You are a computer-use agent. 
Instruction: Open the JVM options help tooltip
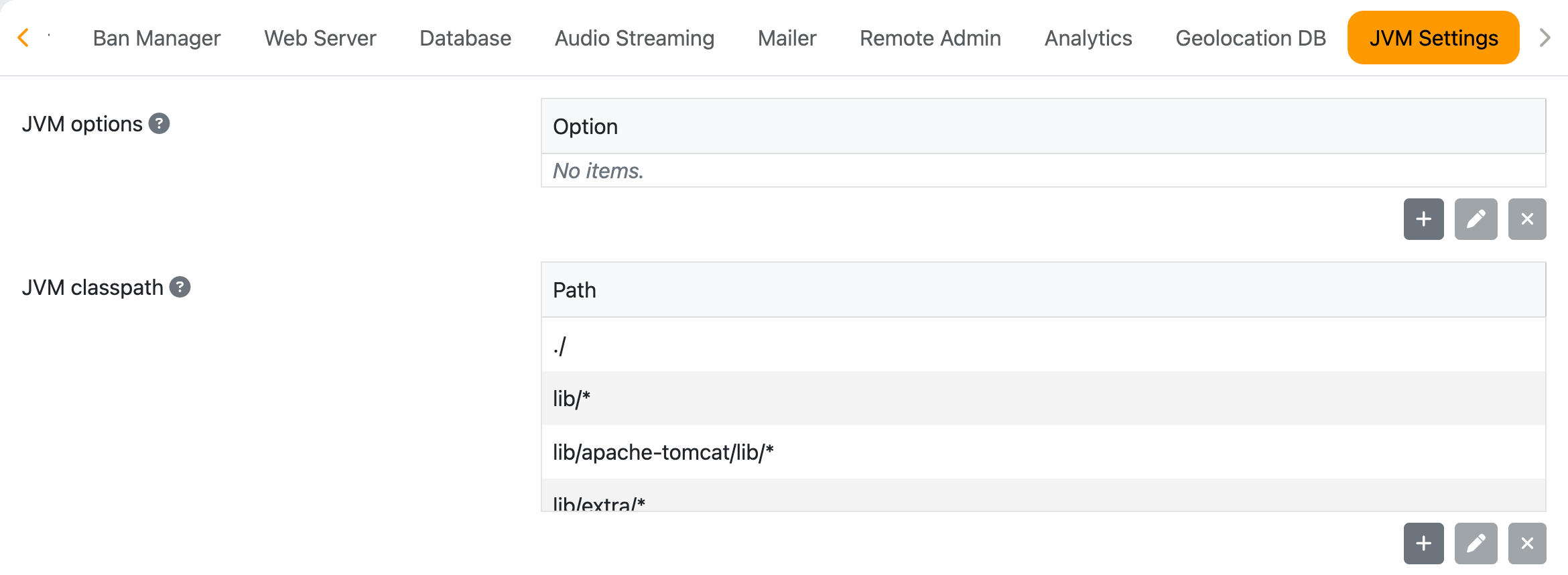159,123
